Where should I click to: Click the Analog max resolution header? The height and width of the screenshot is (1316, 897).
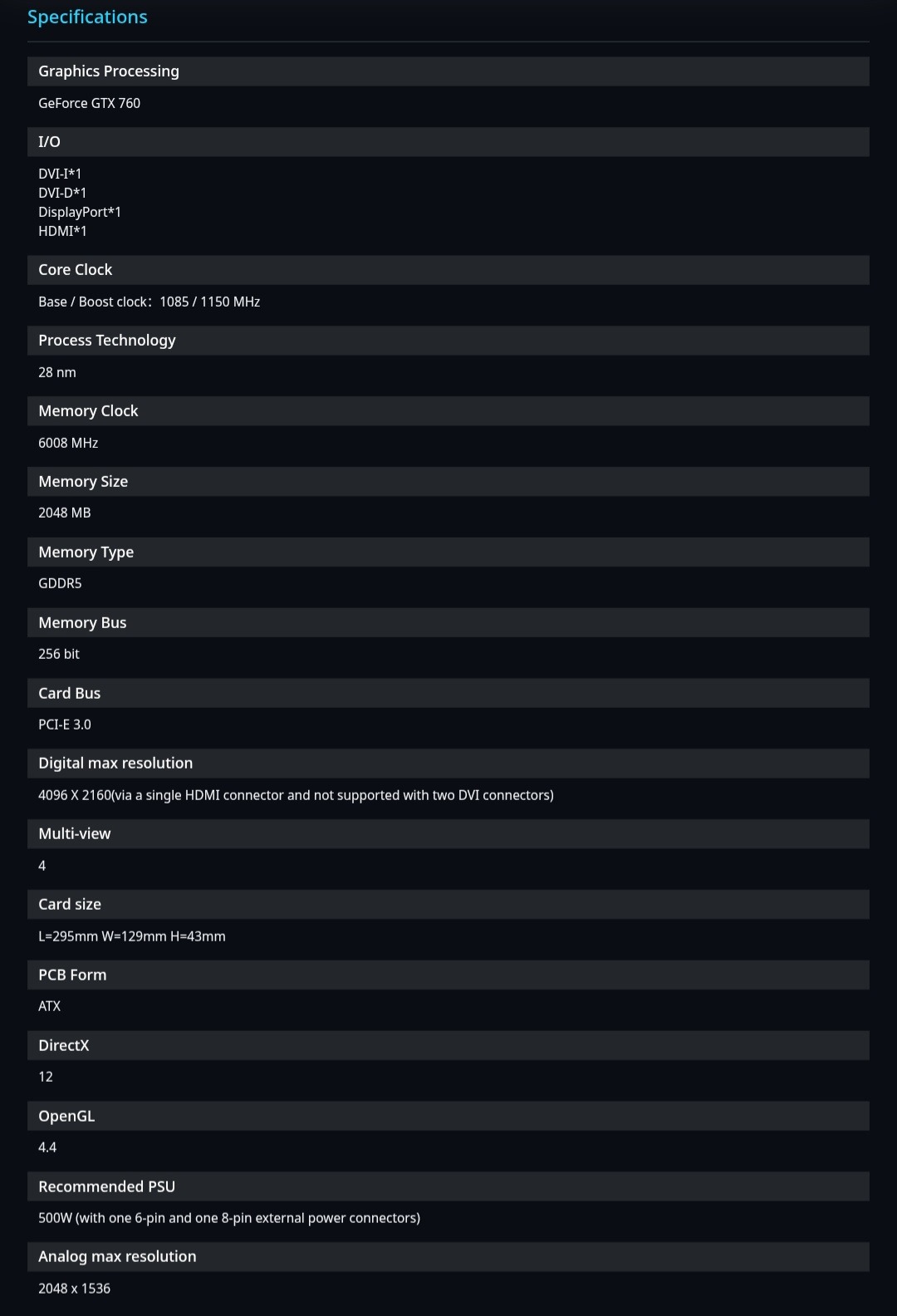pyautogui.click(x=117, y=1257)
